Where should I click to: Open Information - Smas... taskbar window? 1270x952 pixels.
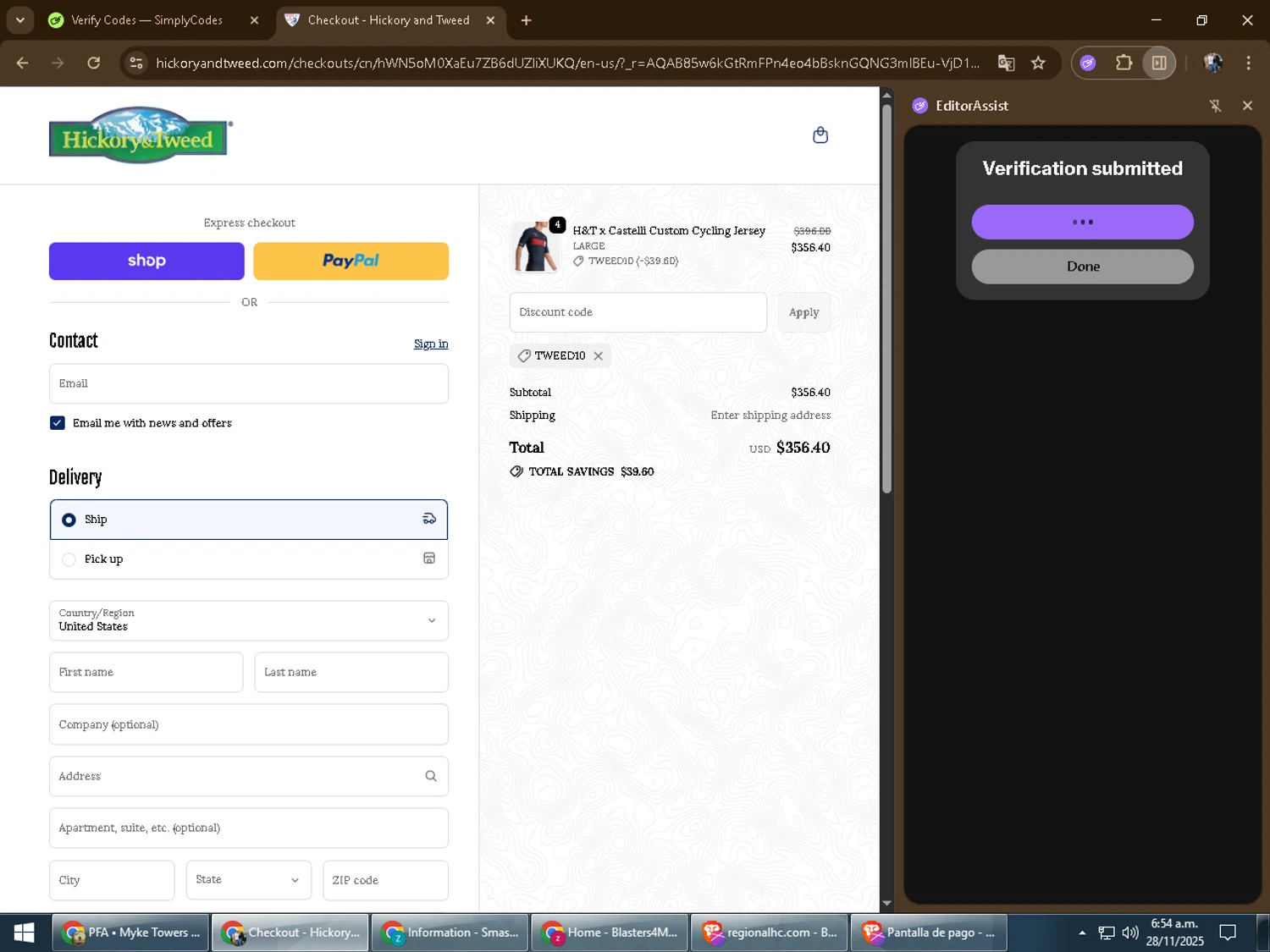(450, 933)
